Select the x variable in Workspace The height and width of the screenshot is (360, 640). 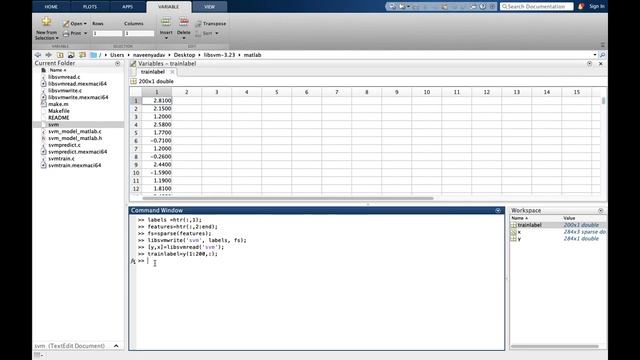click(519, 232)
